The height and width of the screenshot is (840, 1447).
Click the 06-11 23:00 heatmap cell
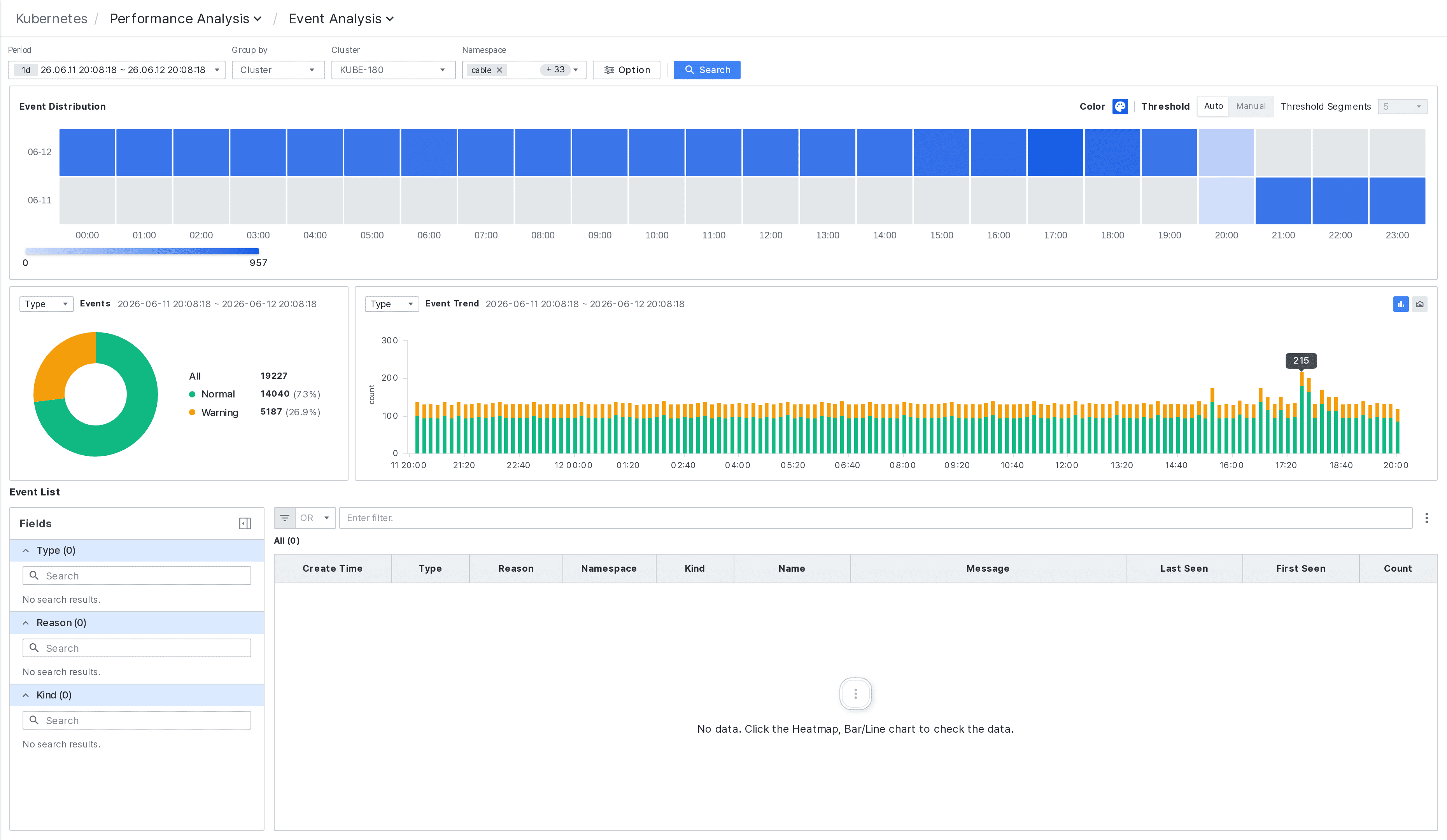[1397, 200]
